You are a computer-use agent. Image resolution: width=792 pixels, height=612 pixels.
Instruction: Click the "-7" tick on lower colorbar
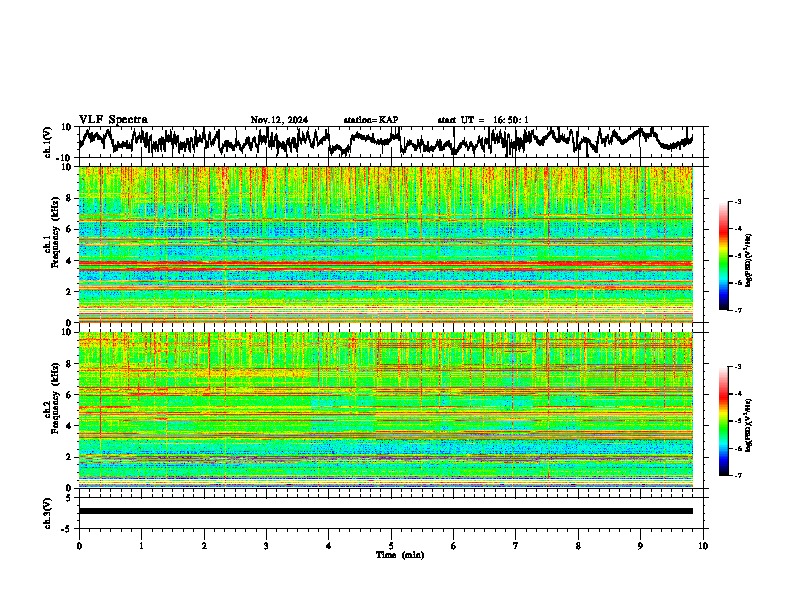pos(737,475)
